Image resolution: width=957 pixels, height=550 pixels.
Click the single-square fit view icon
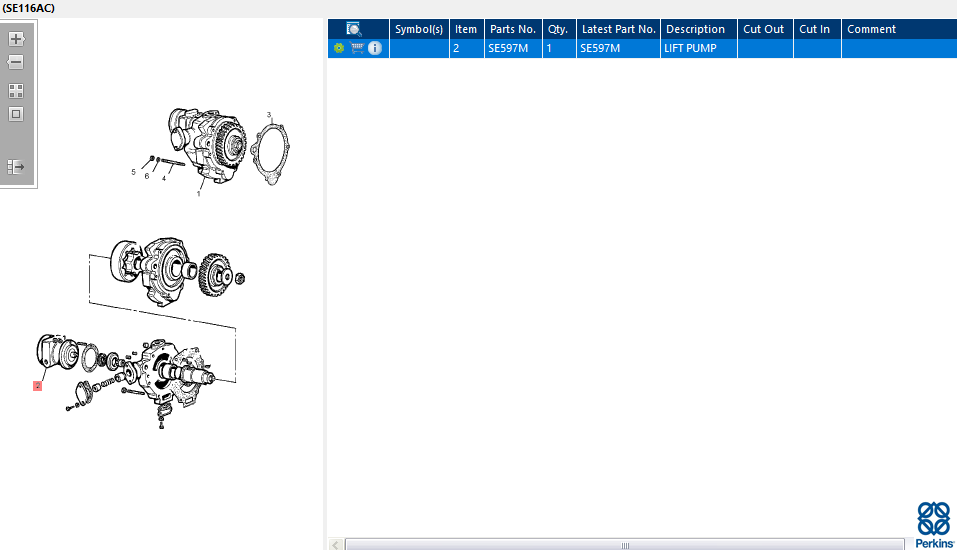(16, 114)
